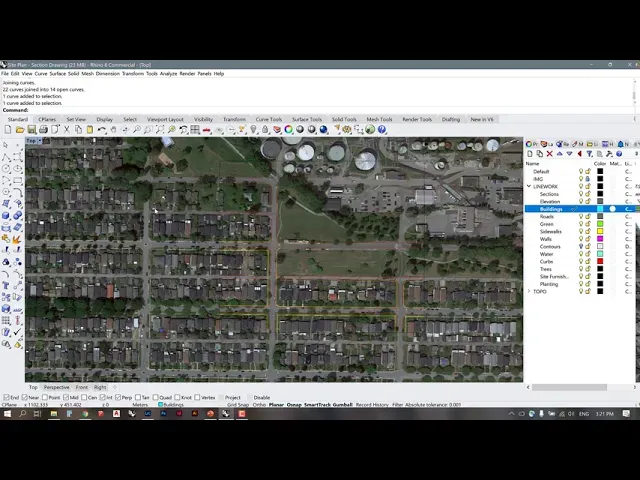Click the Green layer color swatch

600,224
